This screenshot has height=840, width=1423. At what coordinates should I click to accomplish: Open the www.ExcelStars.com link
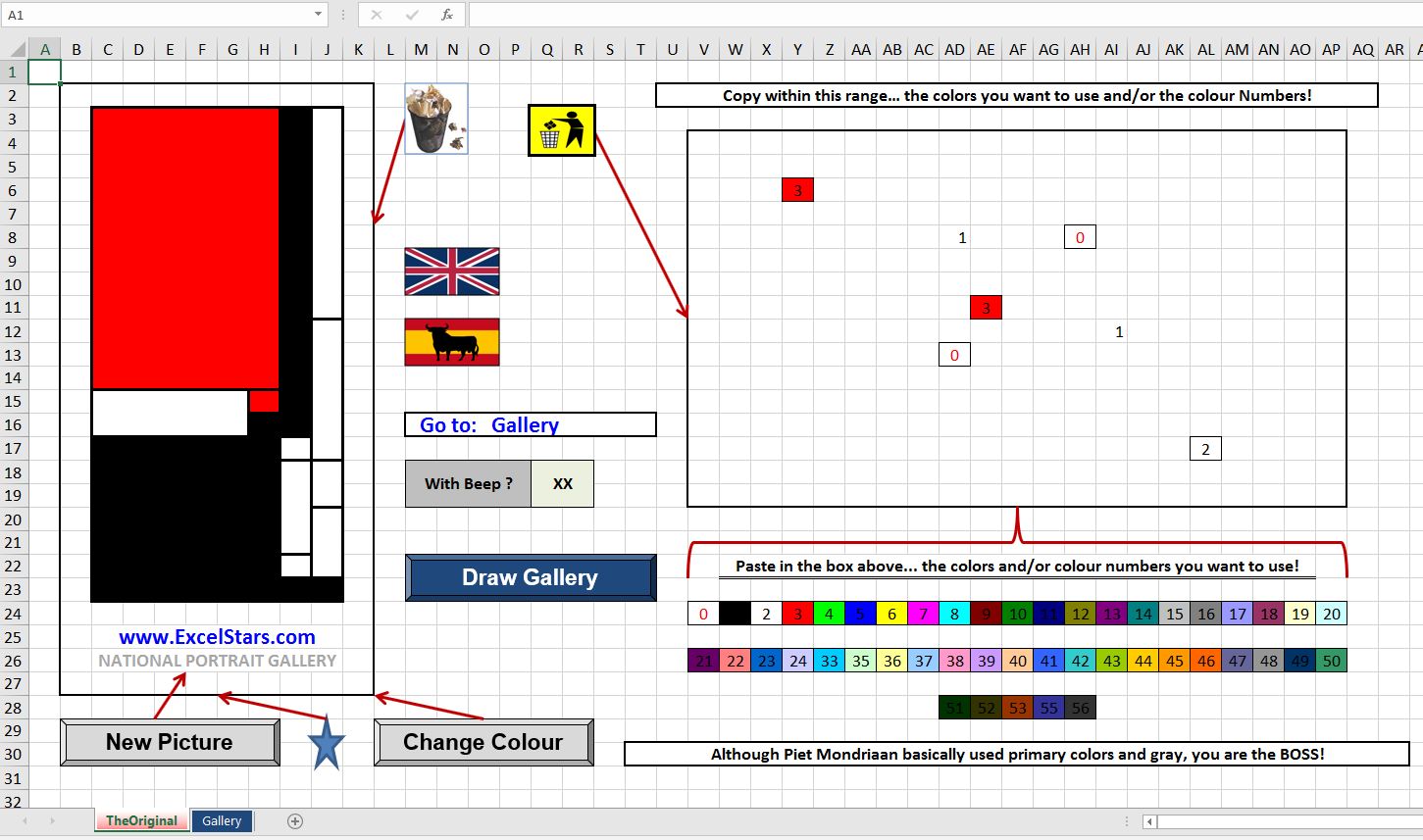pos(217,637)
